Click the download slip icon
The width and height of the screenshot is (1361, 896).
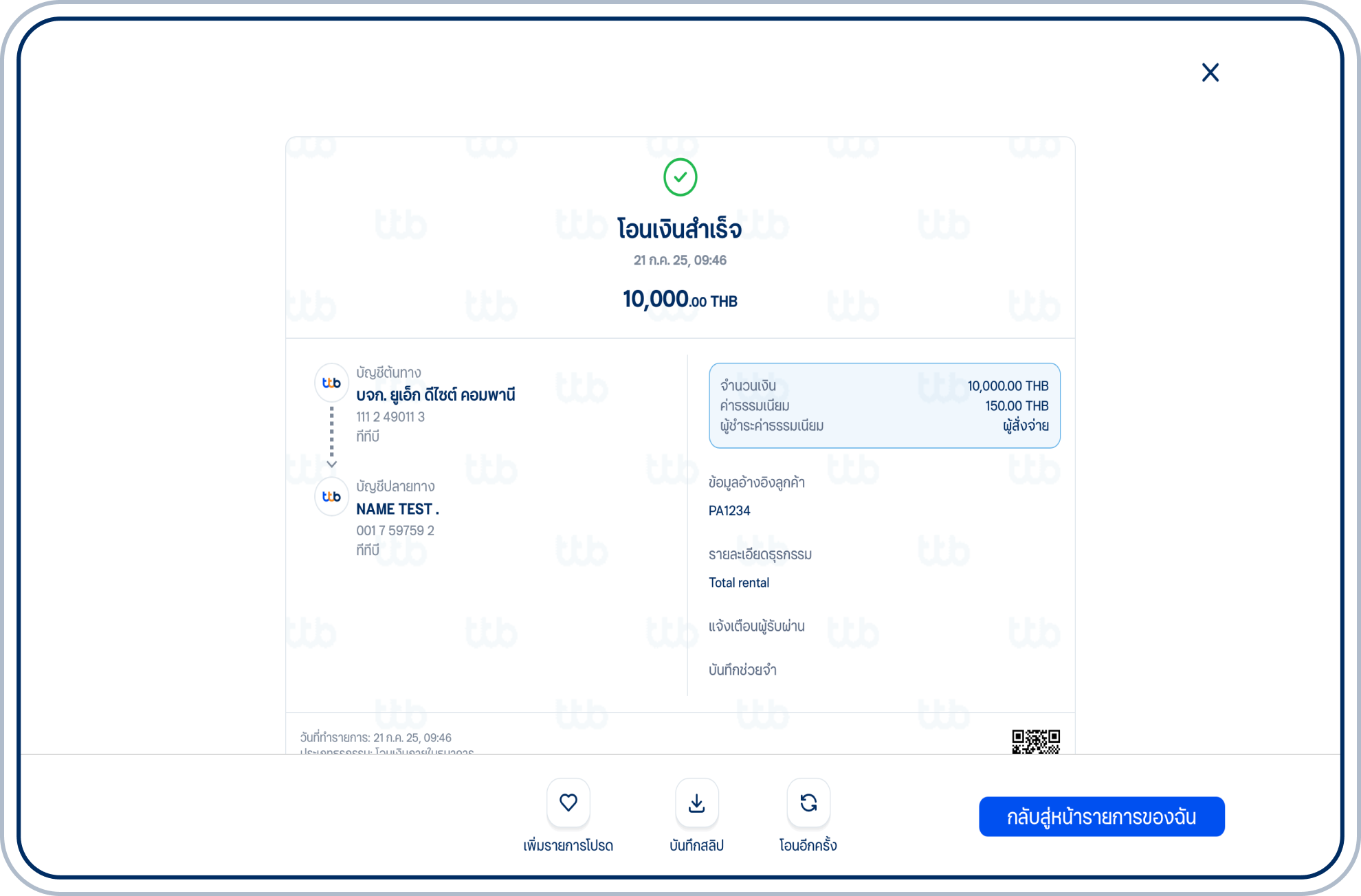[x=696, y=803]
